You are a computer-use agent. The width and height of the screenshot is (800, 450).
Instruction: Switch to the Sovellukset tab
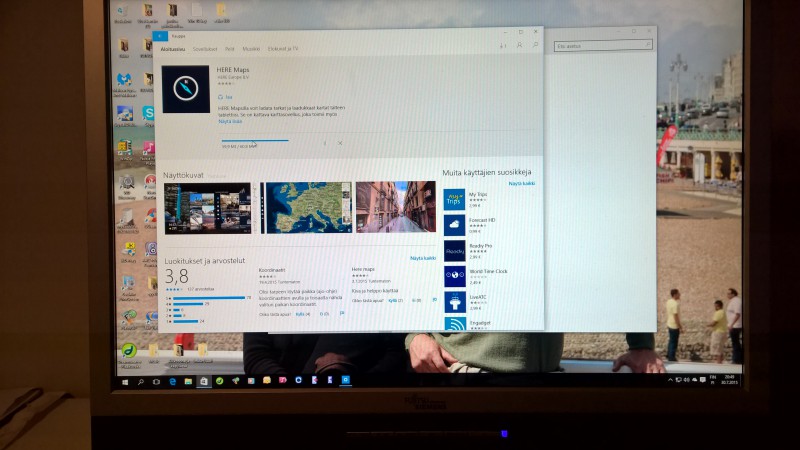[x=205, y=48]
